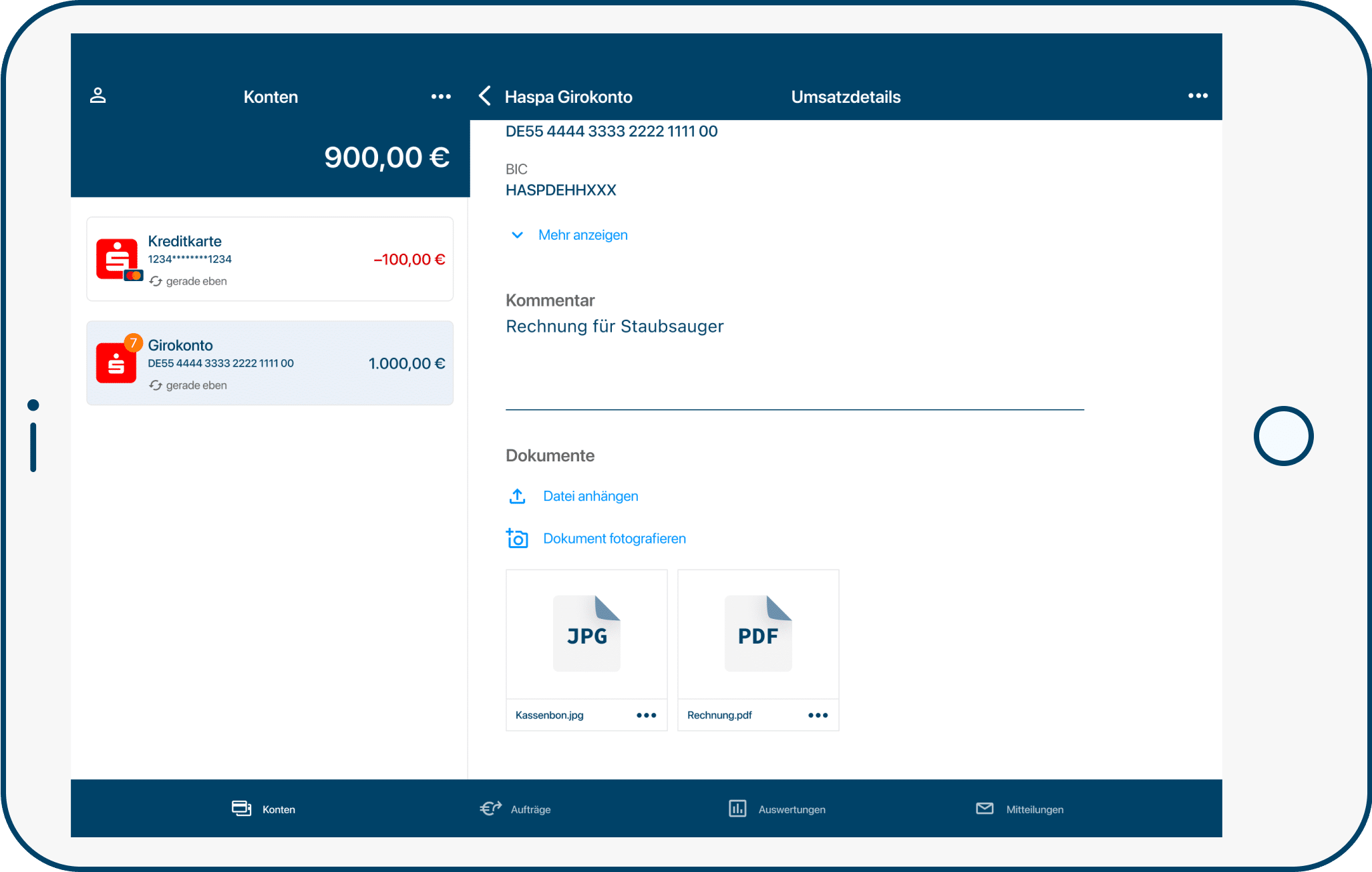Click the BIC value HASPDEHHXXX
The width and height of the screenshot is (1372, 872).
(x=561, y=190)
